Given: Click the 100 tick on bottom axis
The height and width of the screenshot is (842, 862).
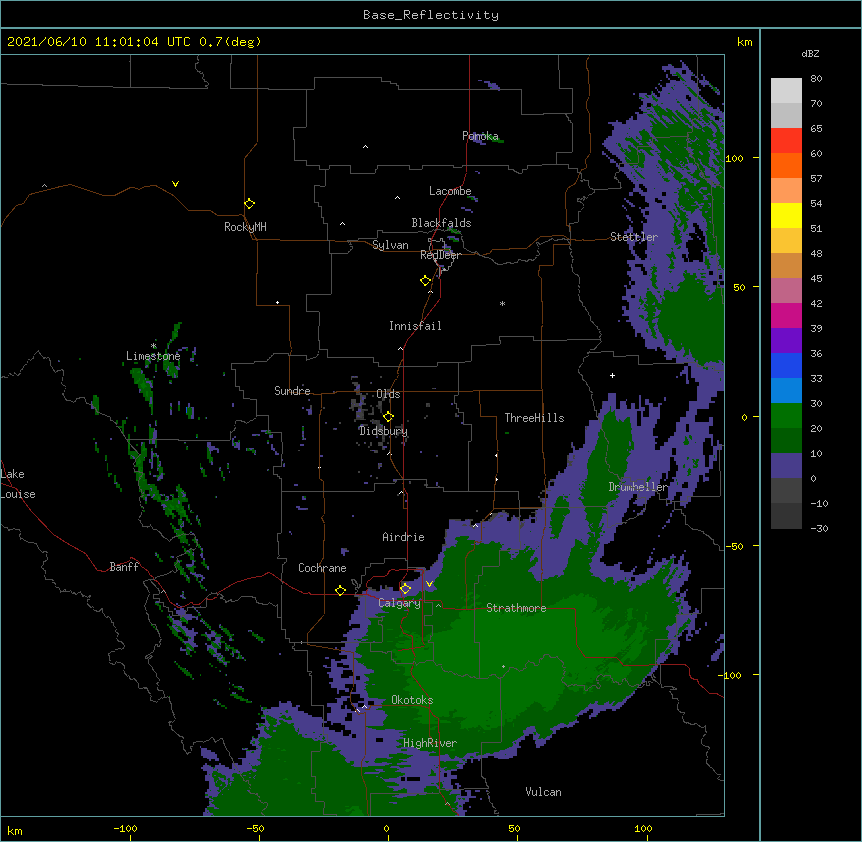Looking at the screenshot, I should point(643,828).
